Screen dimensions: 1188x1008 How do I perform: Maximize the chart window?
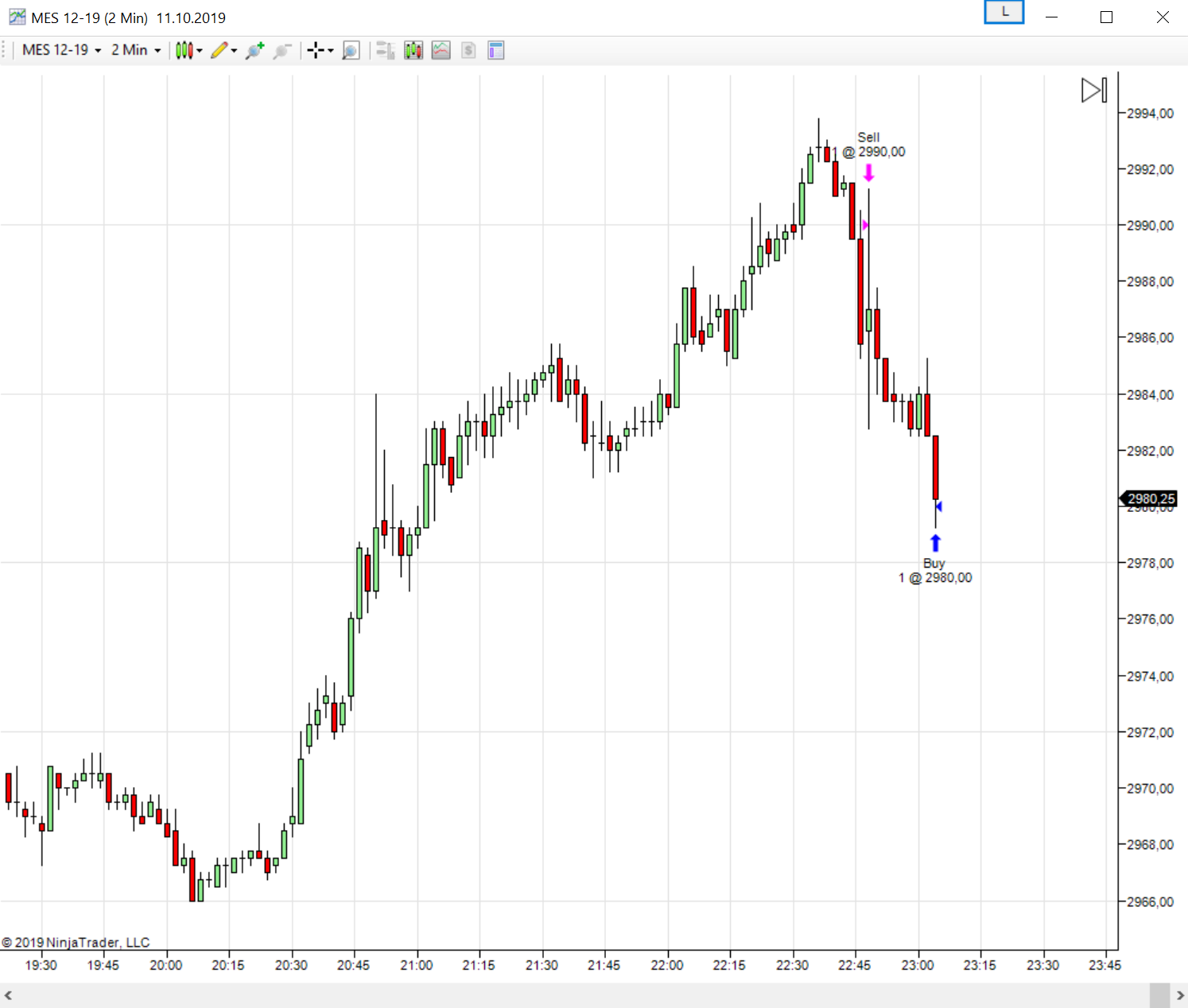coord(1106,17)
